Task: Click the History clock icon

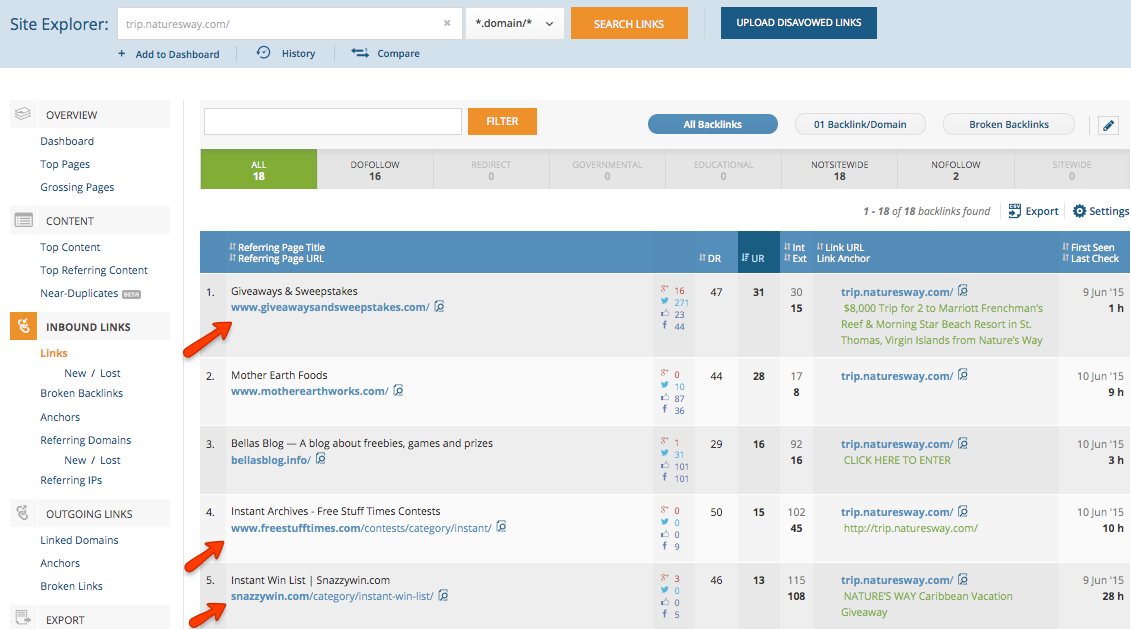Action: pyautogui.click(x=264, y=53)
